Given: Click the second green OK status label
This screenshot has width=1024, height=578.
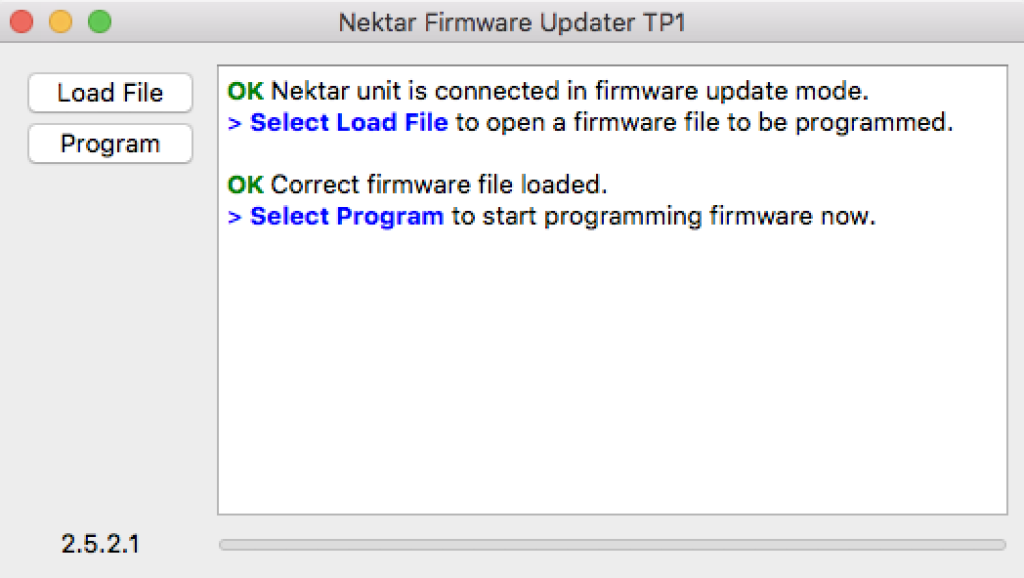Looking at the screenshot, I should 245,185.
